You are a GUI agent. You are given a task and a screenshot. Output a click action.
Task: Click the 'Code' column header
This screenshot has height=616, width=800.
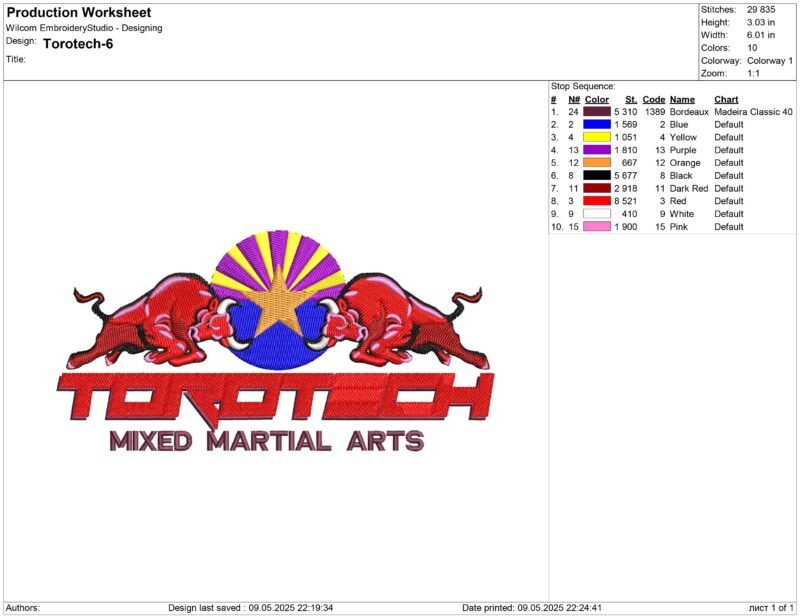tap(654, 100)
